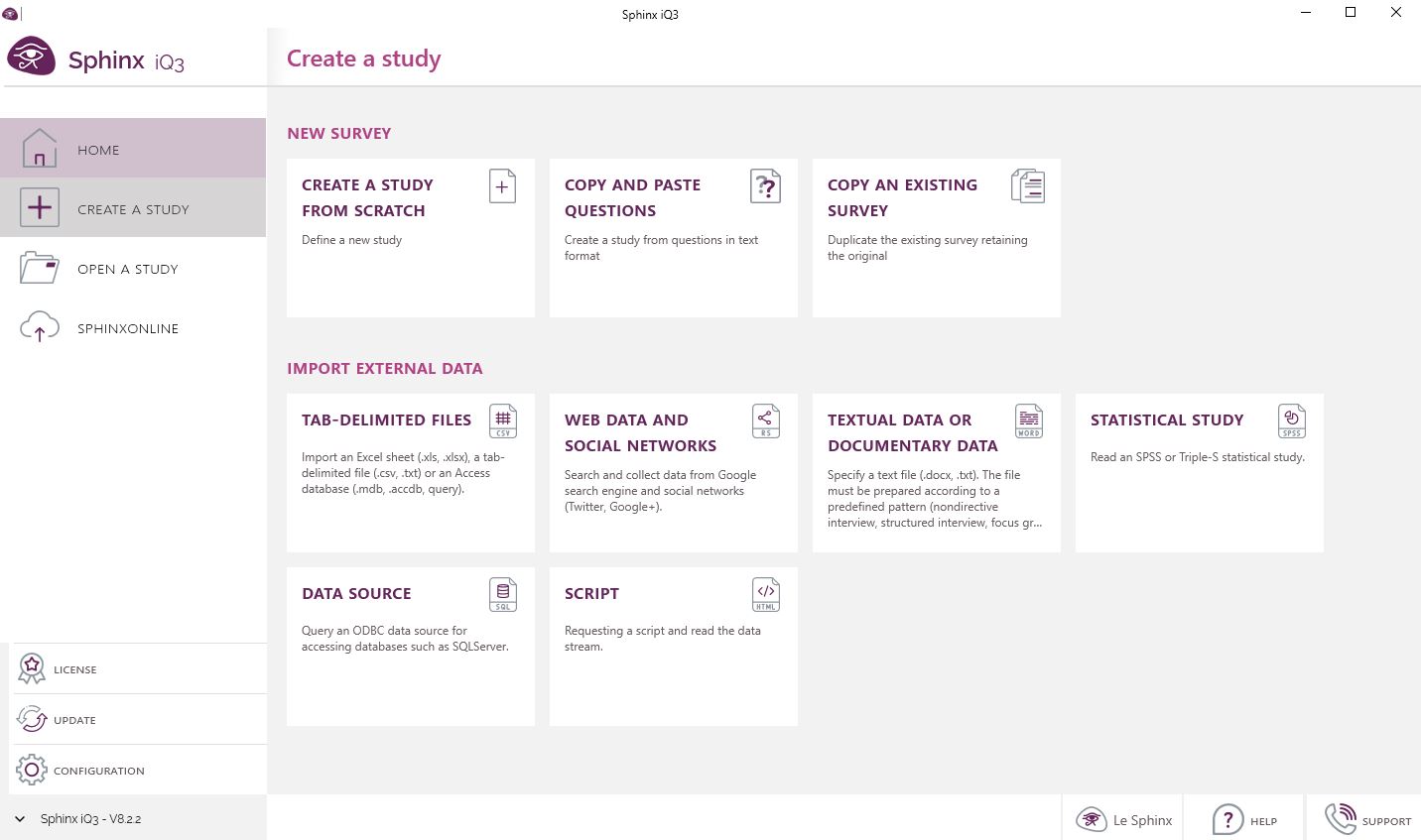Contact Support via the phone icon

point(1341,818)
